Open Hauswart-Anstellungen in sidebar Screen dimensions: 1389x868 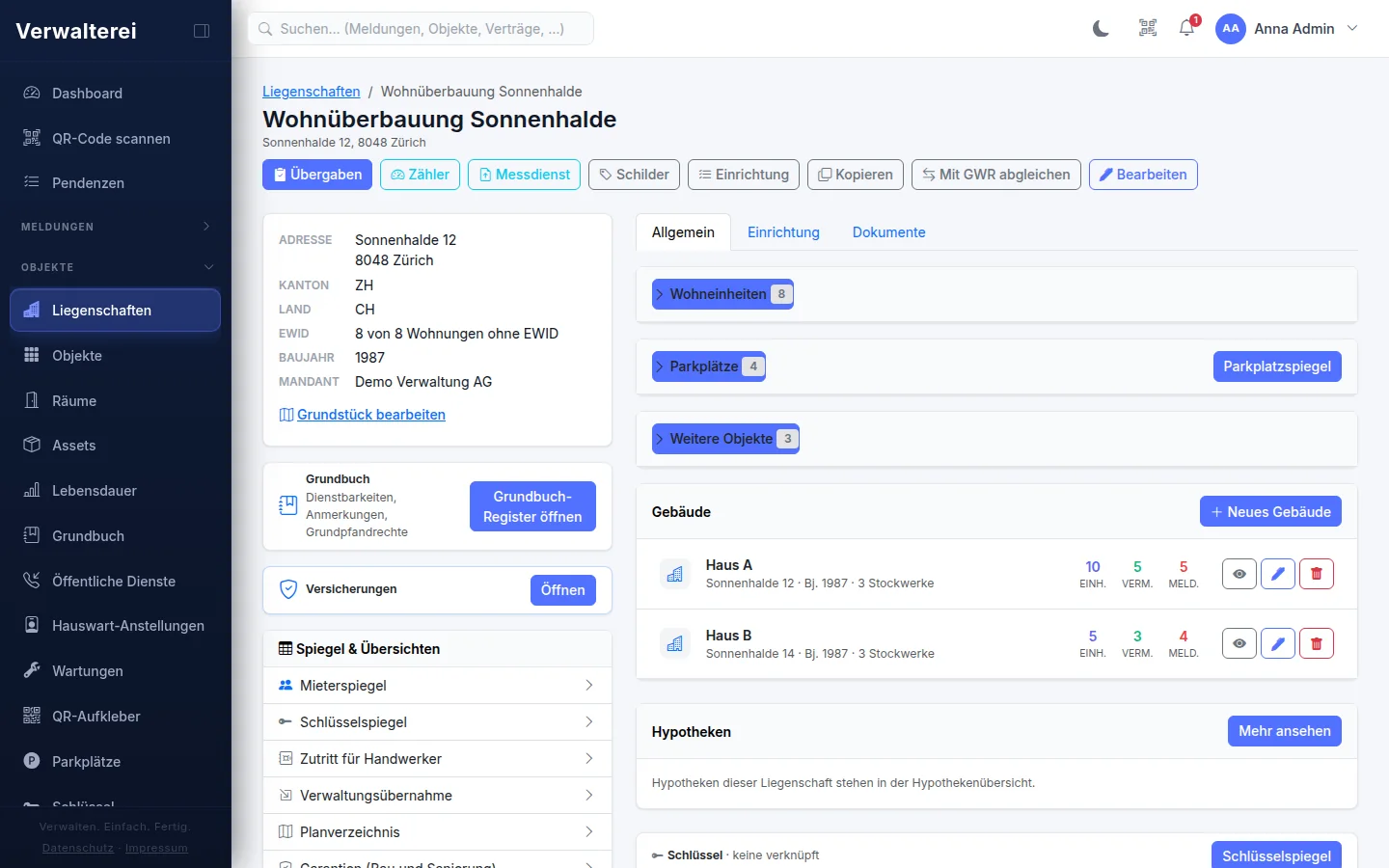116,626
